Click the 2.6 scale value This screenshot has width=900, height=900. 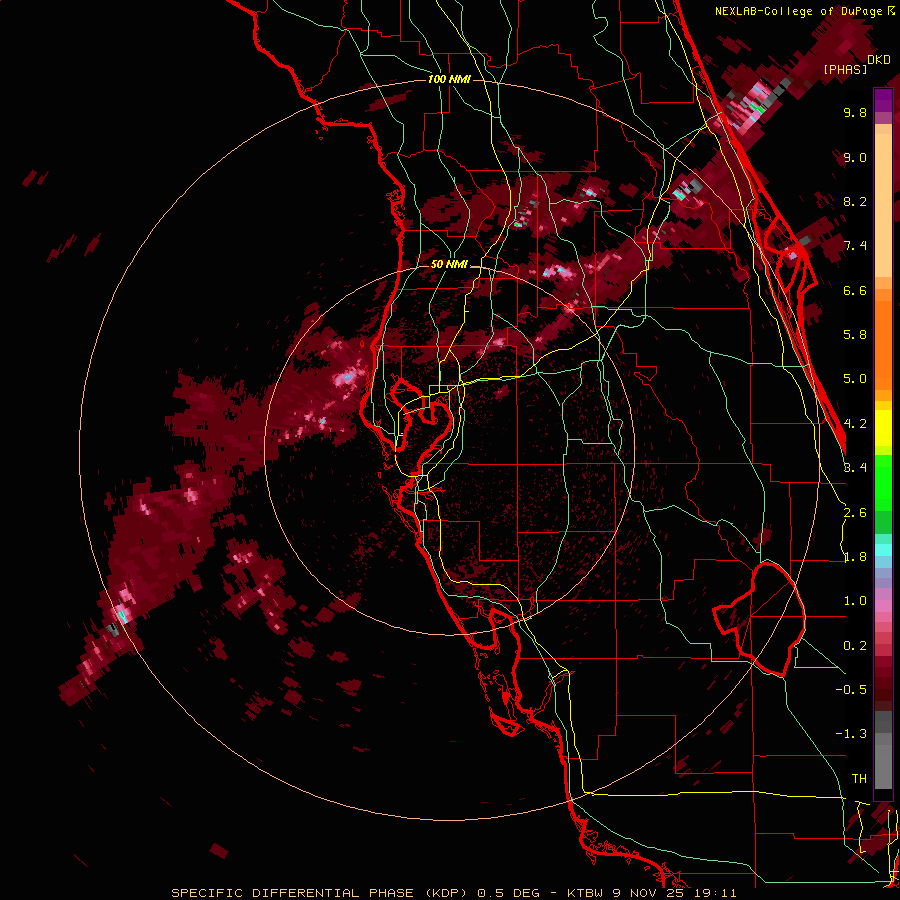[855, 513]
